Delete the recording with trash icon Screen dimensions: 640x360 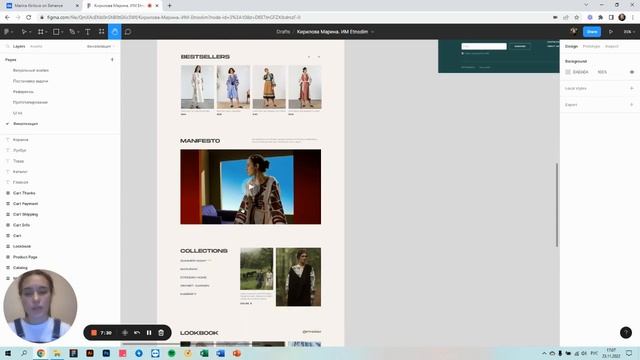[x=161, y=333]
